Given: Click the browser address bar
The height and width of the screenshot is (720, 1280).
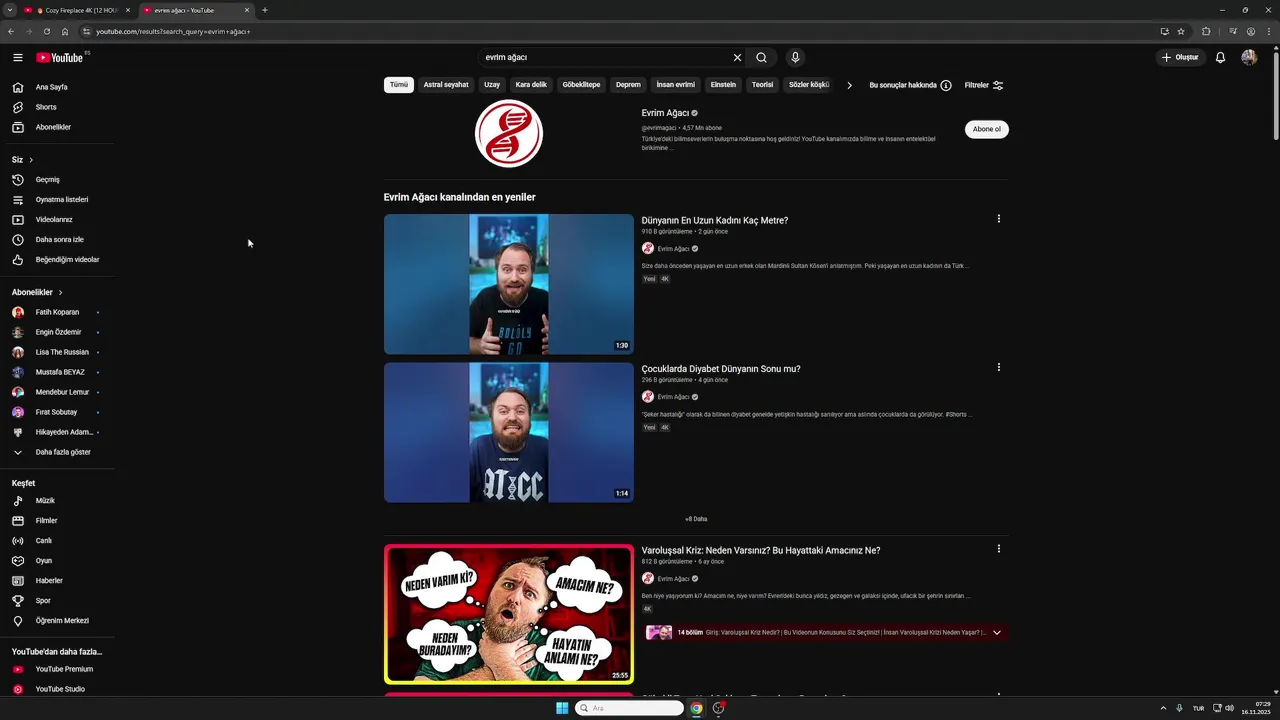Looking at the screenshot, I should (620, 31).
